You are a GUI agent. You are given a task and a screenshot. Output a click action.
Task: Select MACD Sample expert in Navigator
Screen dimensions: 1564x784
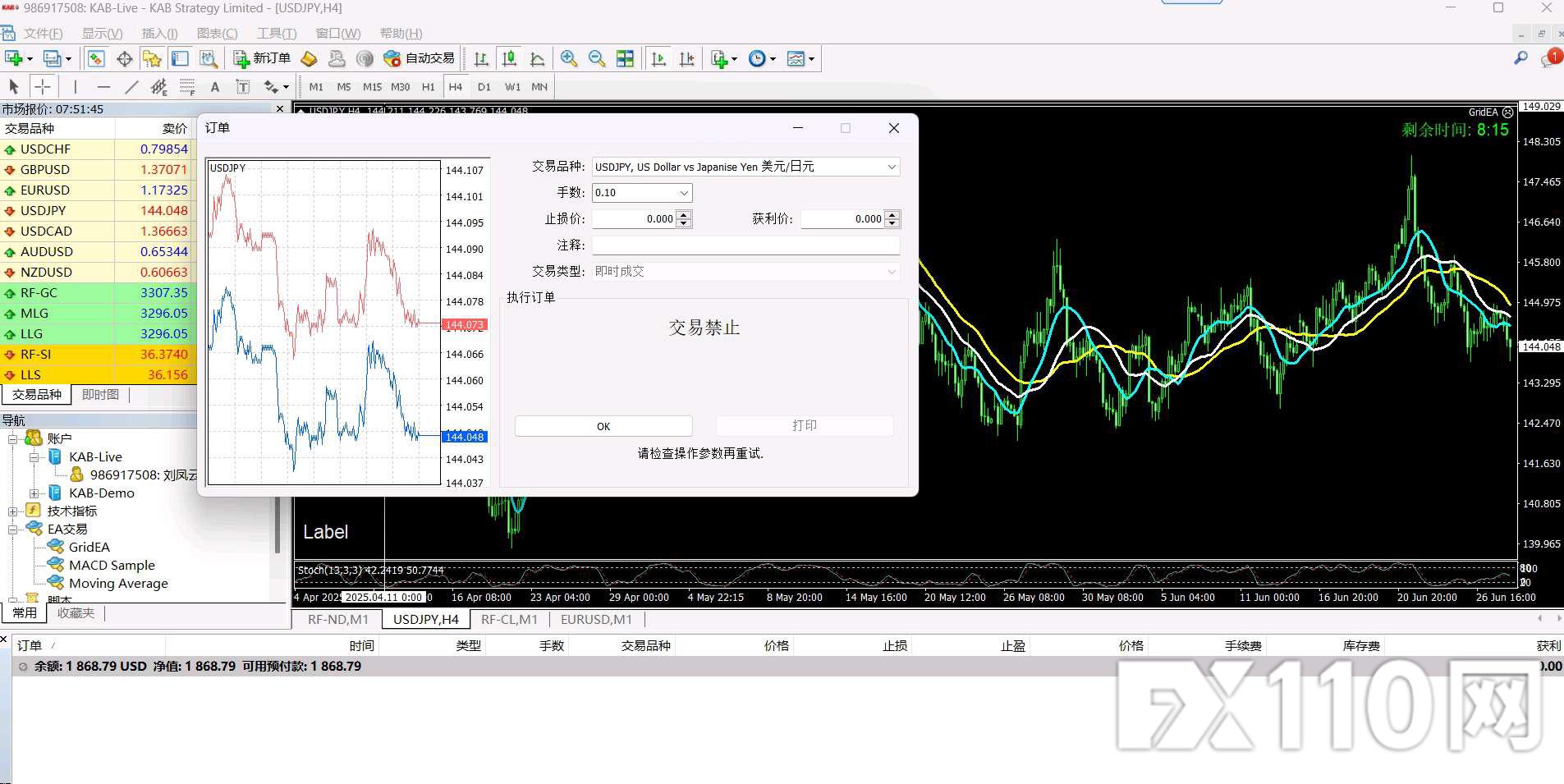112,566
